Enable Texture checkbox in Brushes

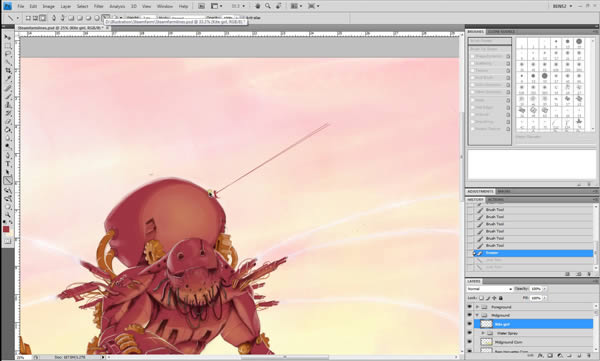tap(473, 70)
